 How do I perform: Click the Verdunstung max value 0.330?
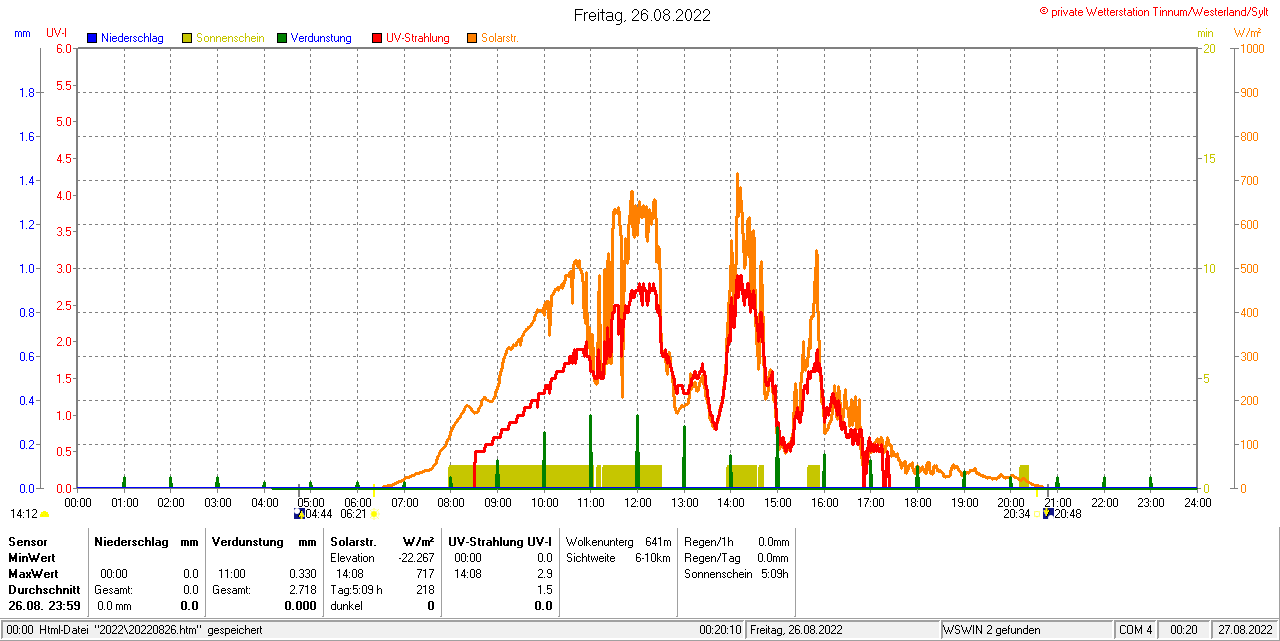pyautogui.click(x=302, y=574)
